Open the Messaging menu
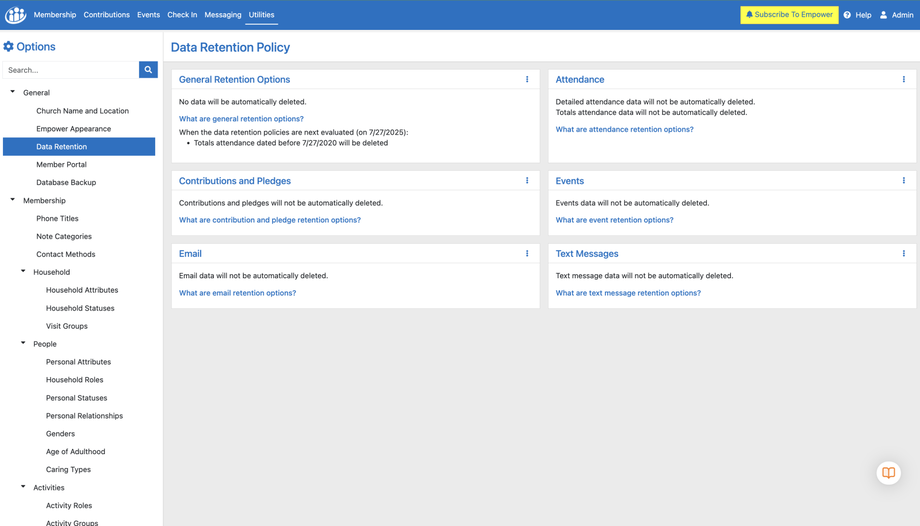The height and width of the screenshot is (526, 920). click(x=222, y=15)
